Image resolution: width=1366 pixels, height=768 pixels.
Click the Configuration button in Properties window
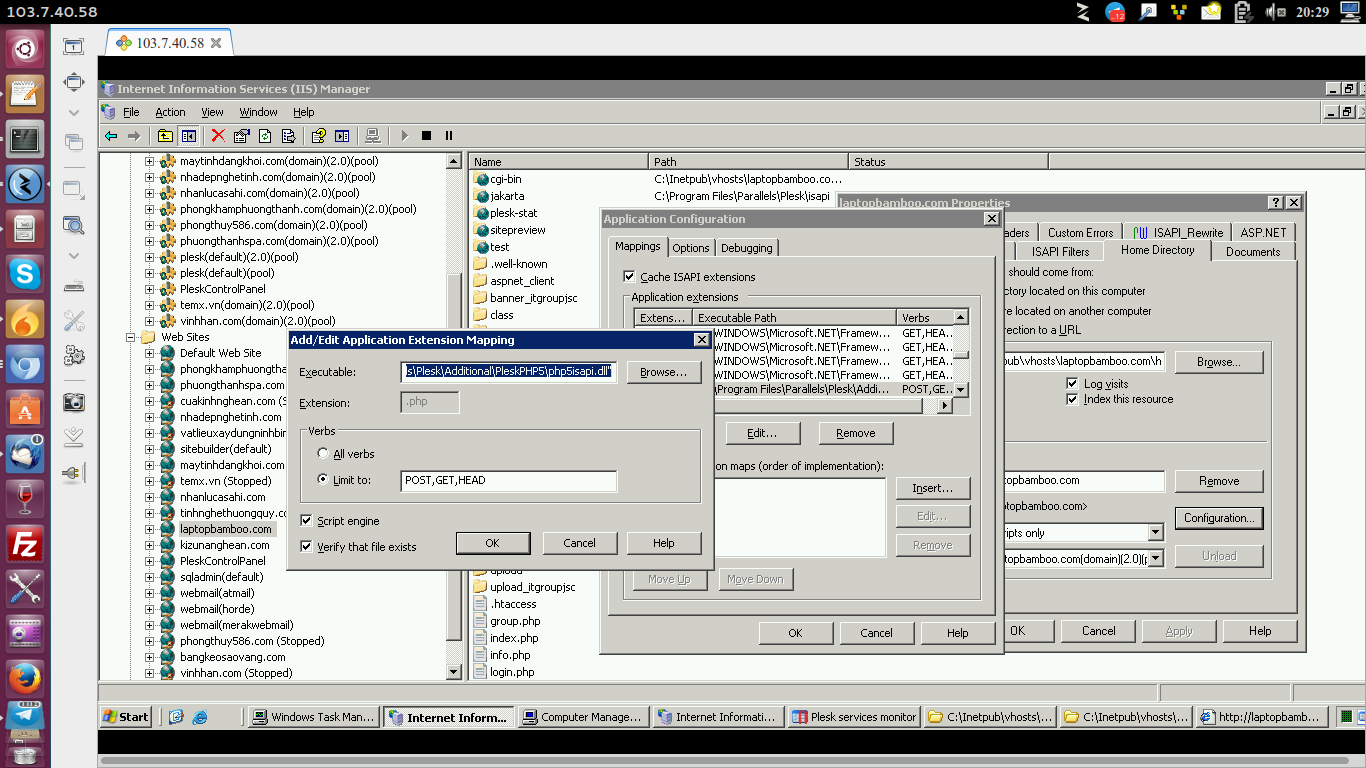coord(1218,518)
